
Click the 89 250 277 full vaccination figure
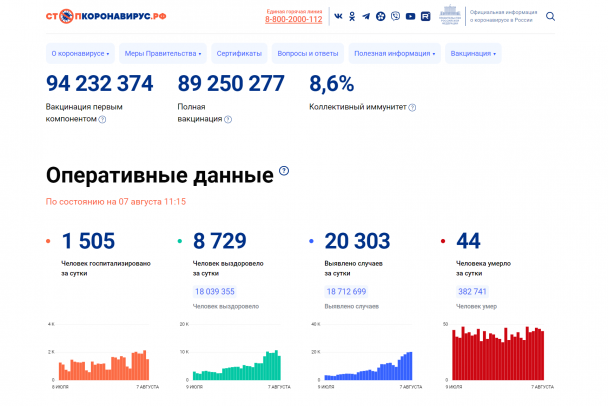pos(231,83)
